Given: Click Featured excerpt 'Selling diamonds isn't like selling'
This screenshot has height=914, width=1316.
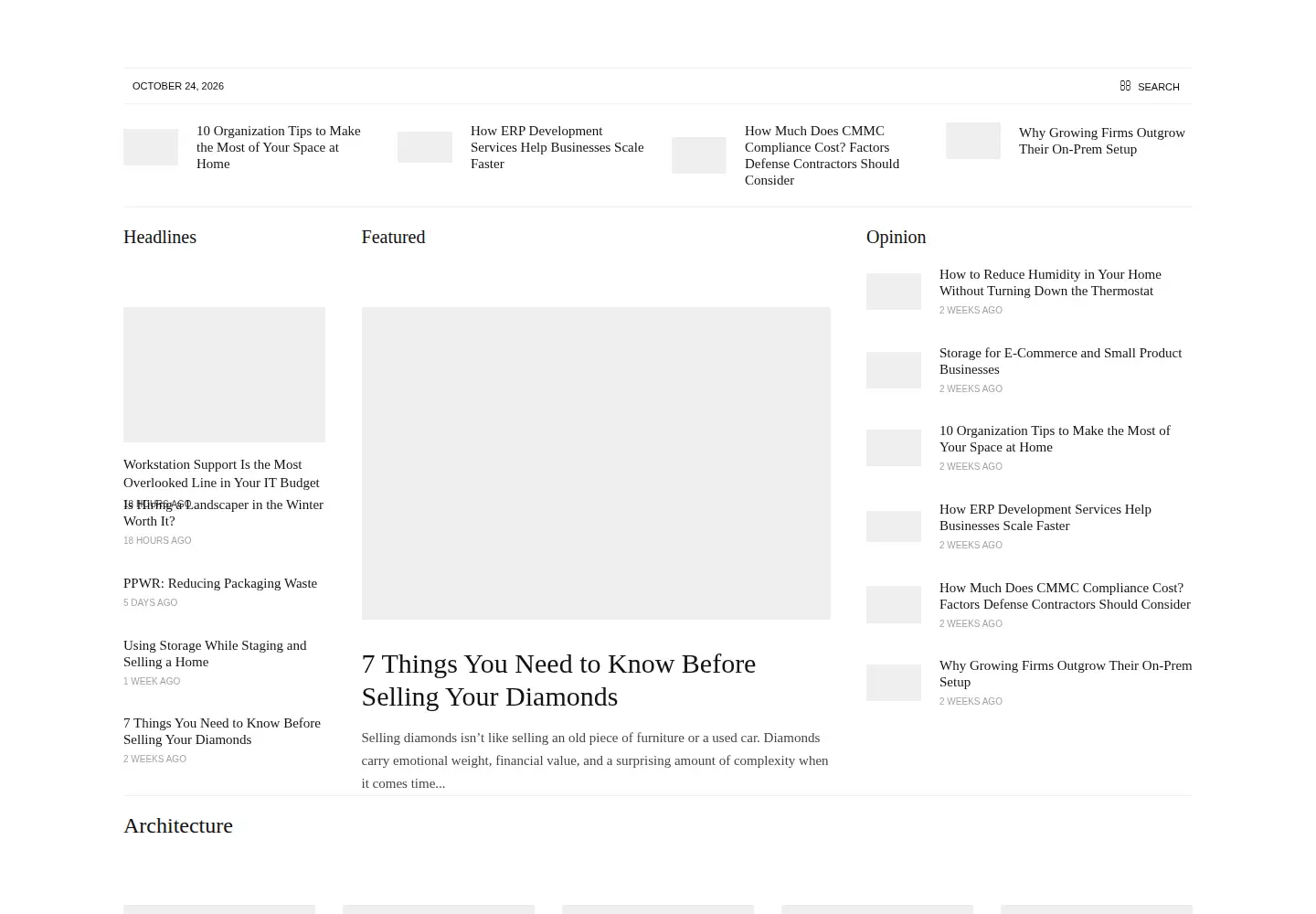Looking at the screenshot, I should pos(595,760).
